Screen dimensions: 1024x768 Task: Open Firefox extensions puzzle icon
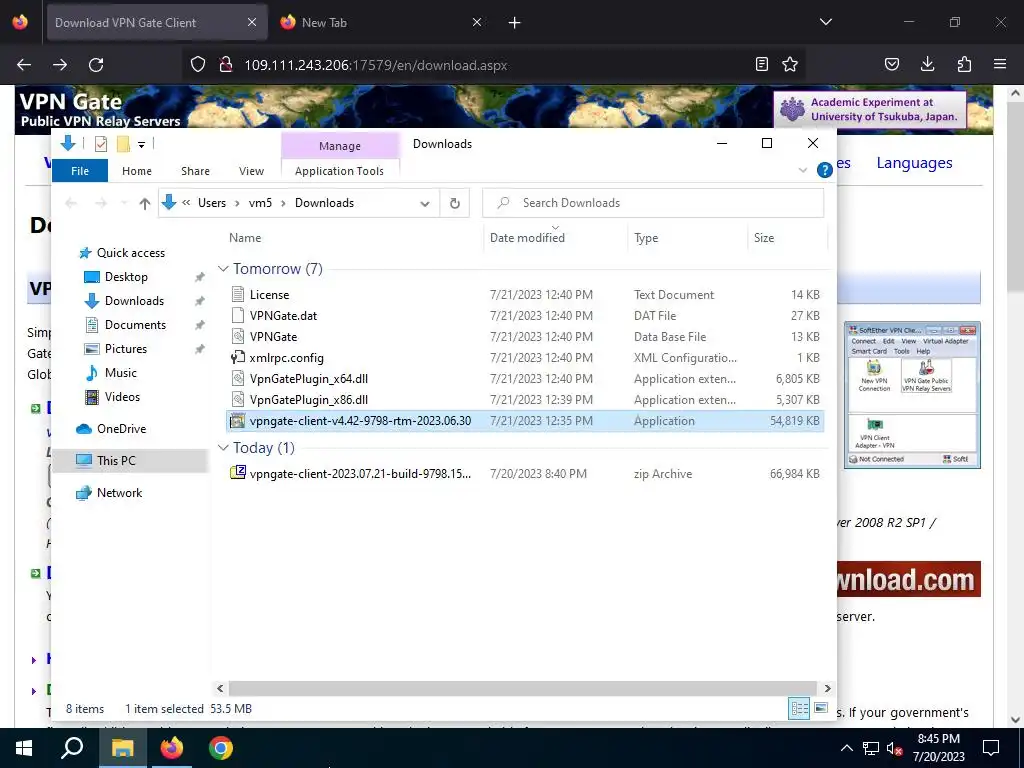tap(964, 64)
